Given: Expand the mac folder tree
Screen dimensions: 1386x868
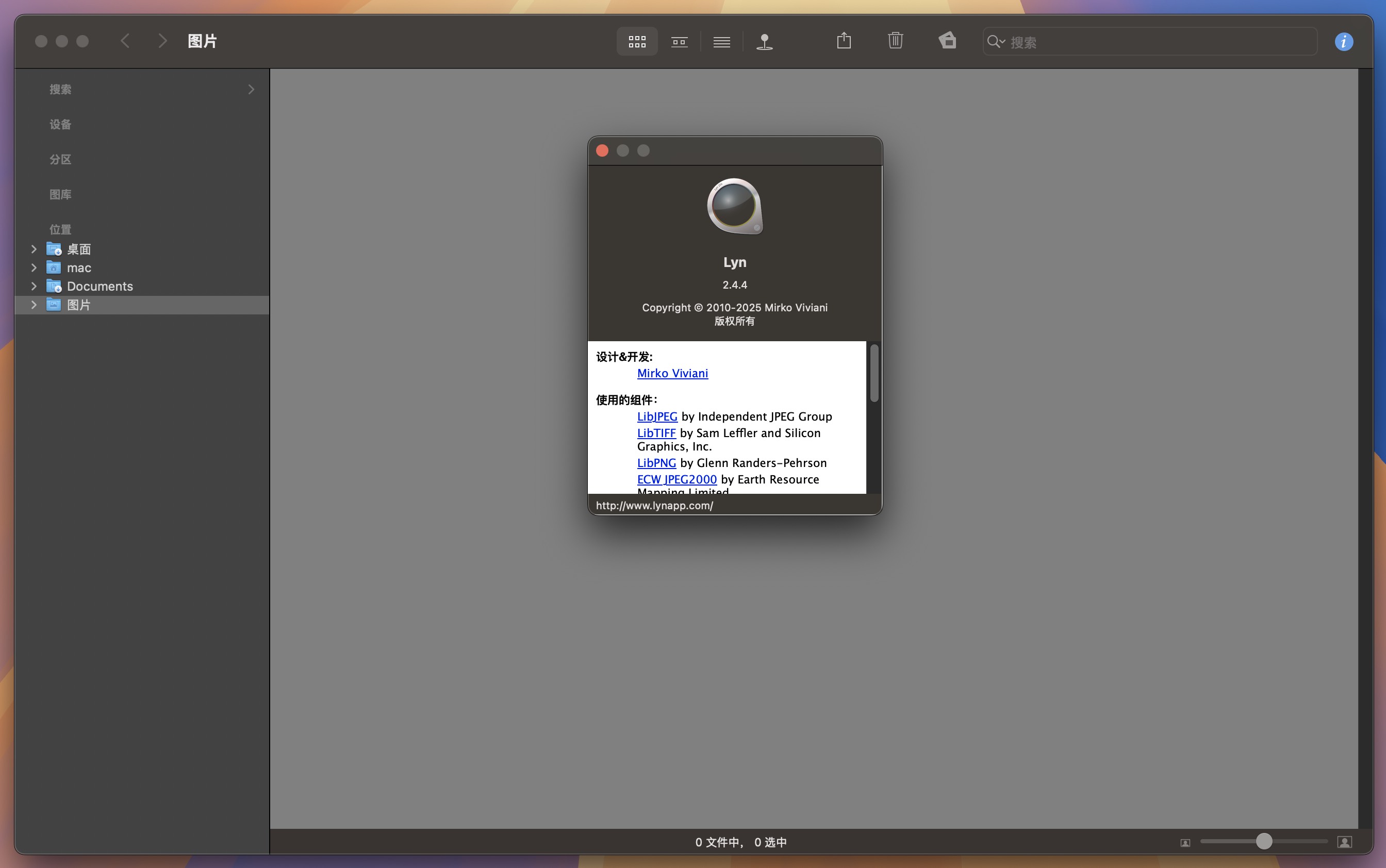Looking at the screenshot, I should [x=34, y=268].
